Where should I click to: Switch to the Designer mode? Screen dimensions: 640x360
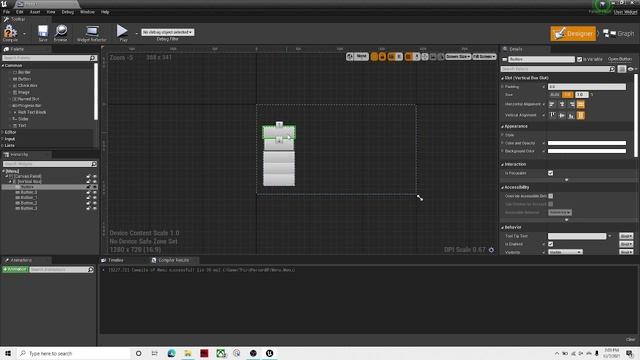(x=573, y=33)
